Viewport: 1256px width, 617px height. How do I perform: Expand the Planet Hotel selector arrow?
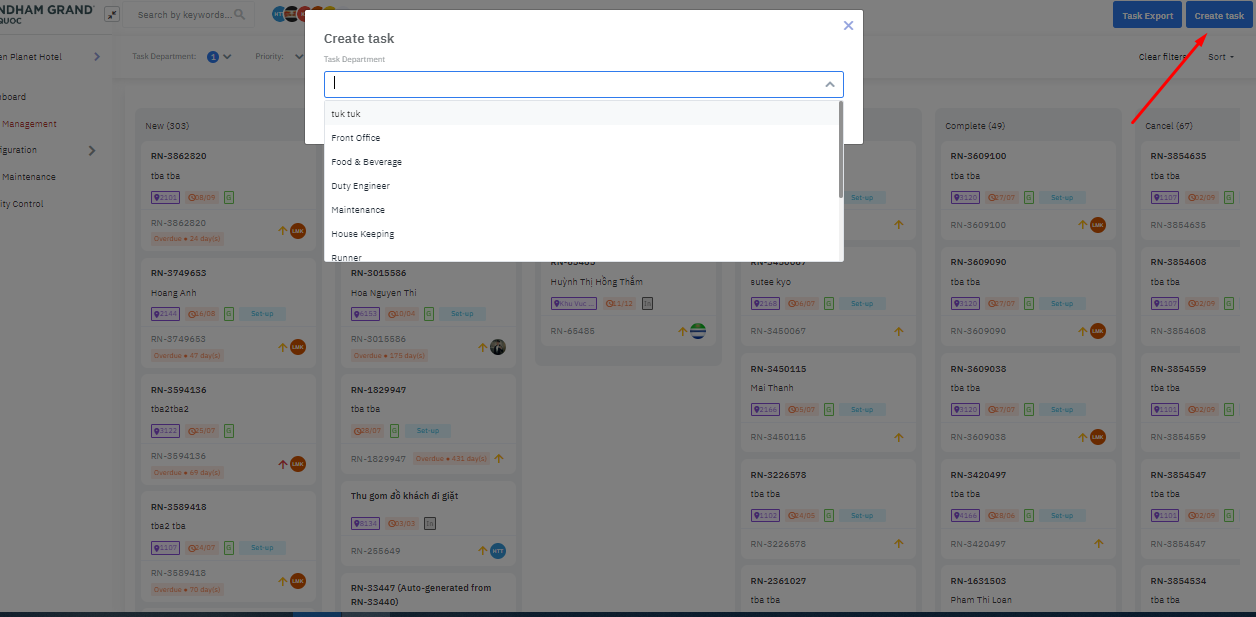point(97,57)
